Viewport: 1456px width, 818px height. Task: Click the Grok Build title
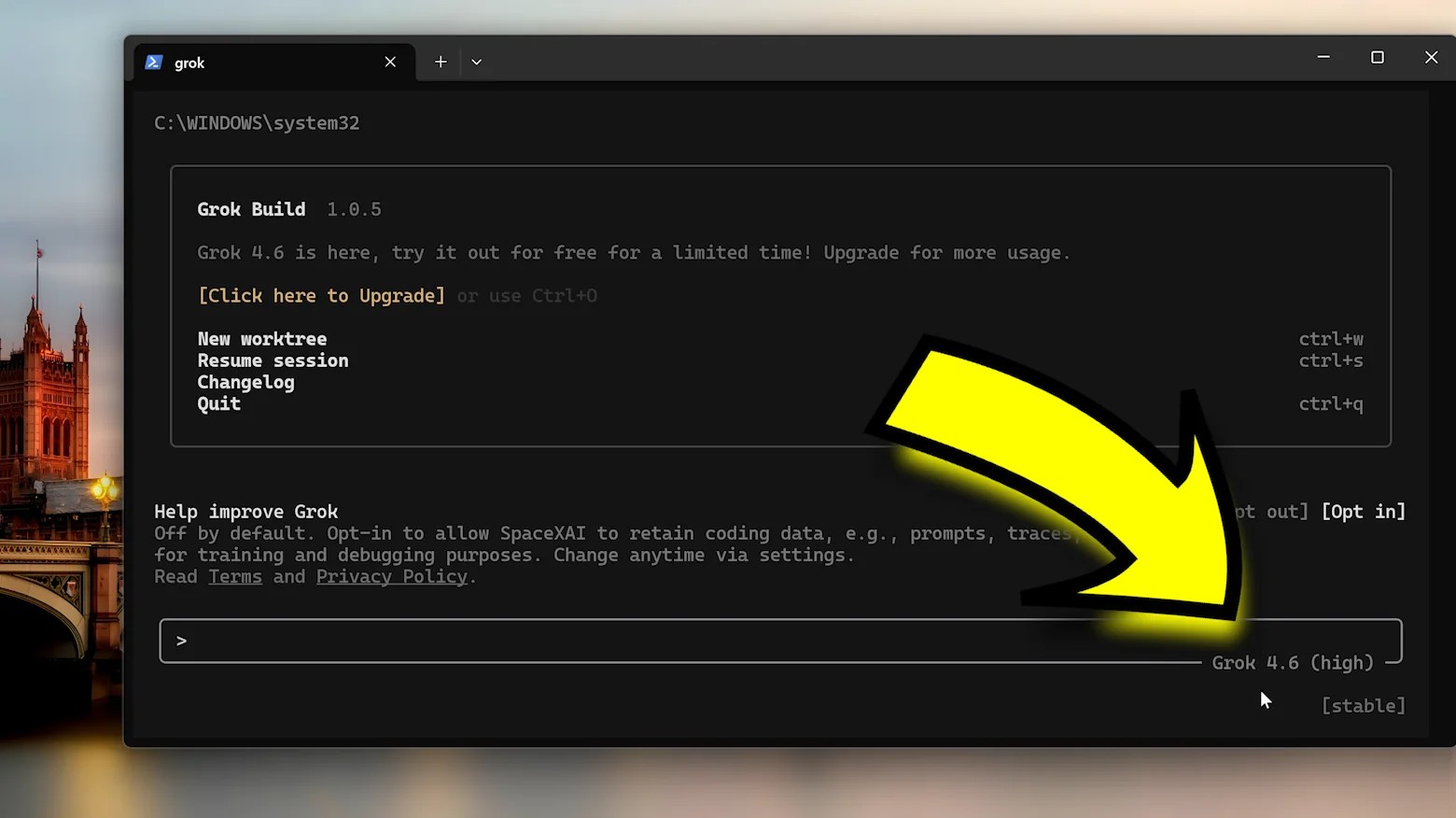point(251,209)
